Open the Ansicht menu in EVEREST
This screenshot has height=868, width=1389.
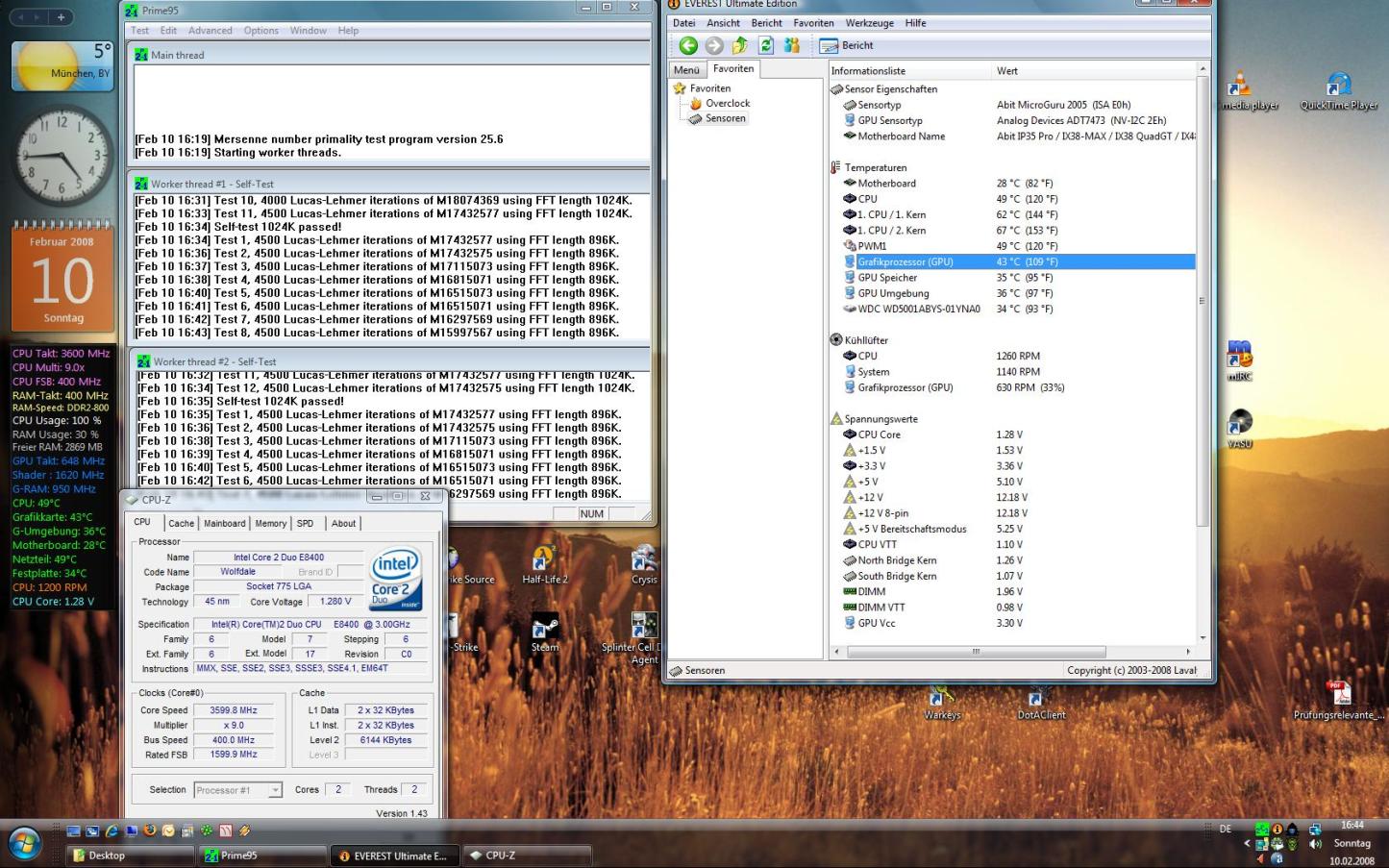[723, 23]
